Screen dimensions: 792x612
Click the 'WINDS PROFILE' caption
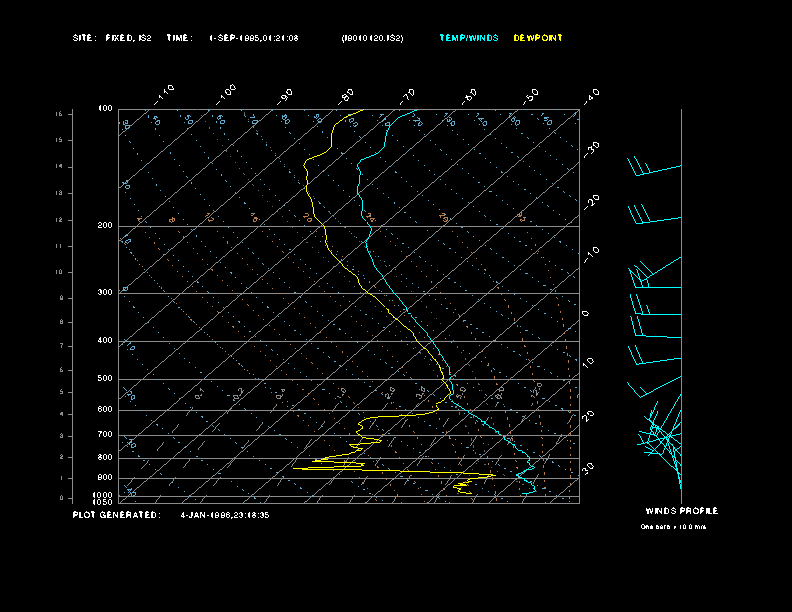tap(681, 511)
